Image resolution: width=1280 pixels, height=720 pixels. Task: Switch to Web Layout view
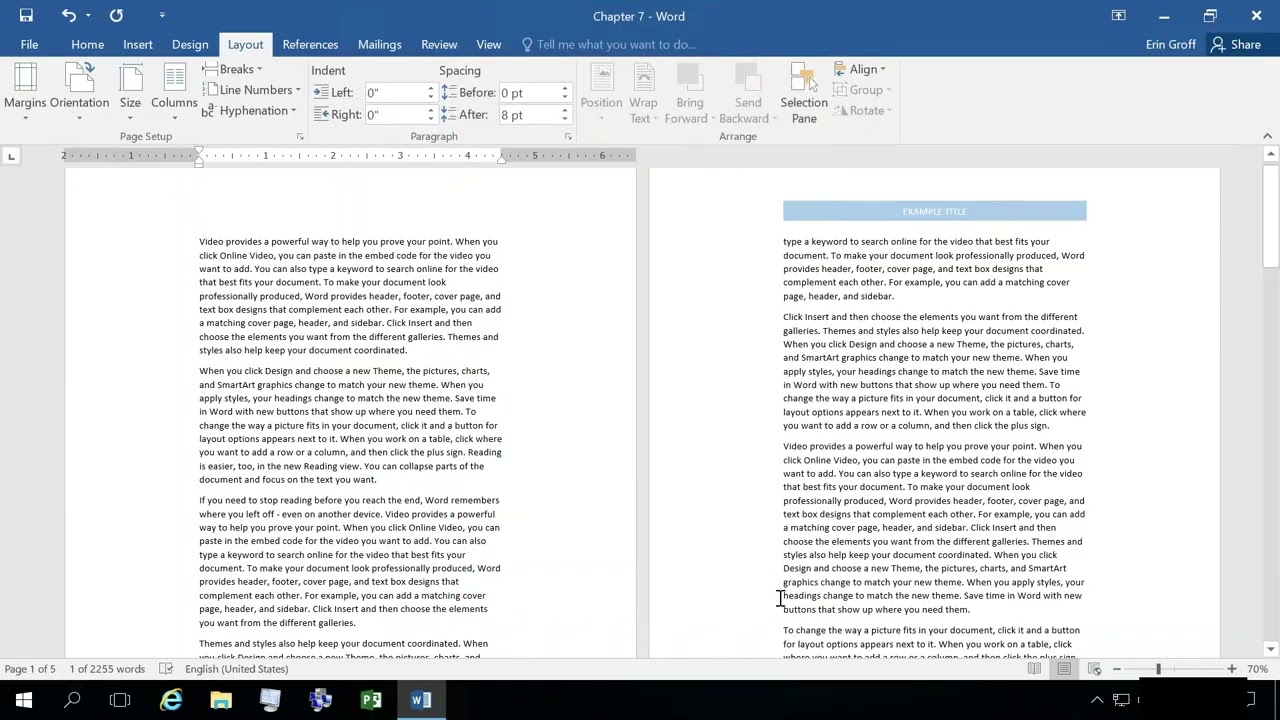coord(1094,669)
